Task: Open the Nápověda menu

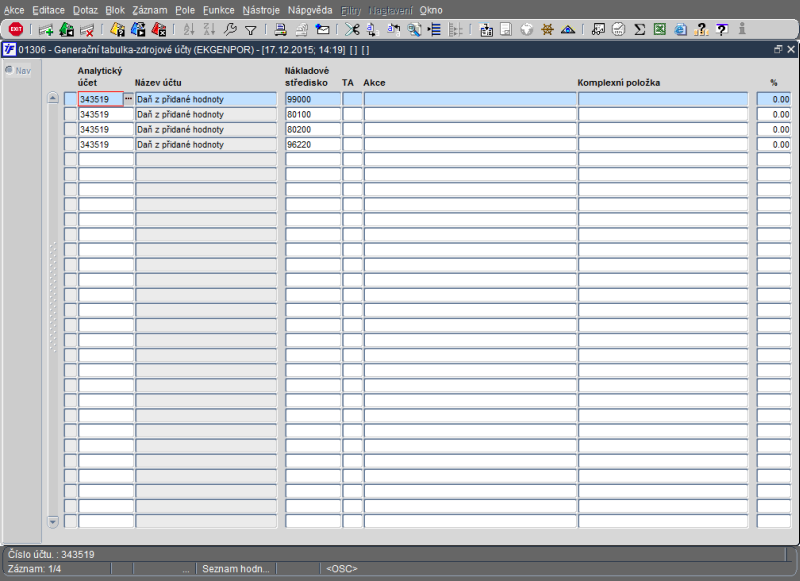Action: 310,10
